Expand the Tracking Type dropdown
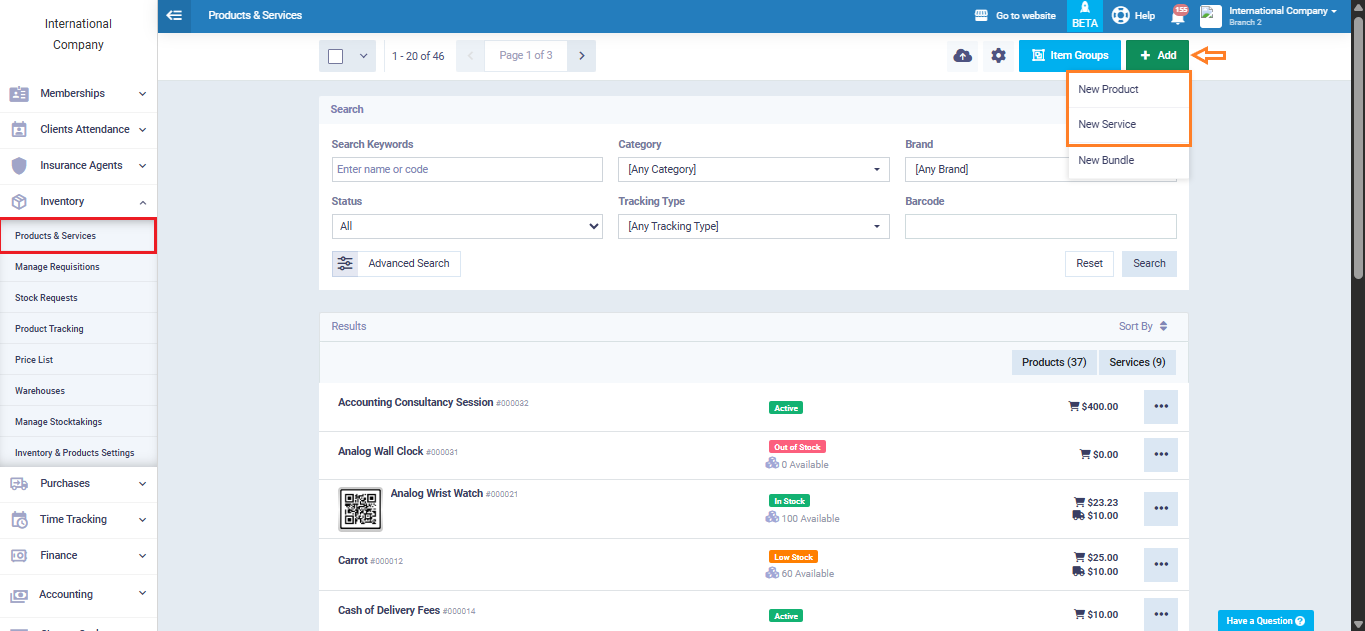The width and height of the screenshot is (1365, 631). [x=753, y=227]
